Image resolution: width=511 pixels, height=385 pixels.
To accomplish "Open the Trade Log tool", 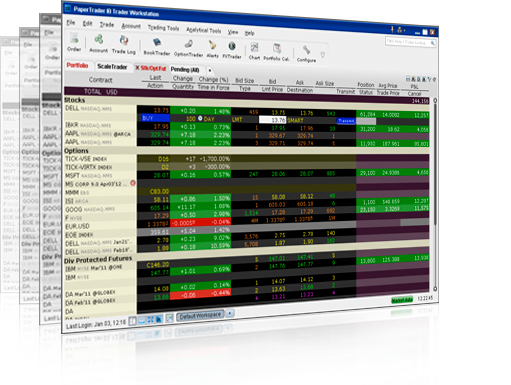I will pyautogui.click(x=124, y=45).
